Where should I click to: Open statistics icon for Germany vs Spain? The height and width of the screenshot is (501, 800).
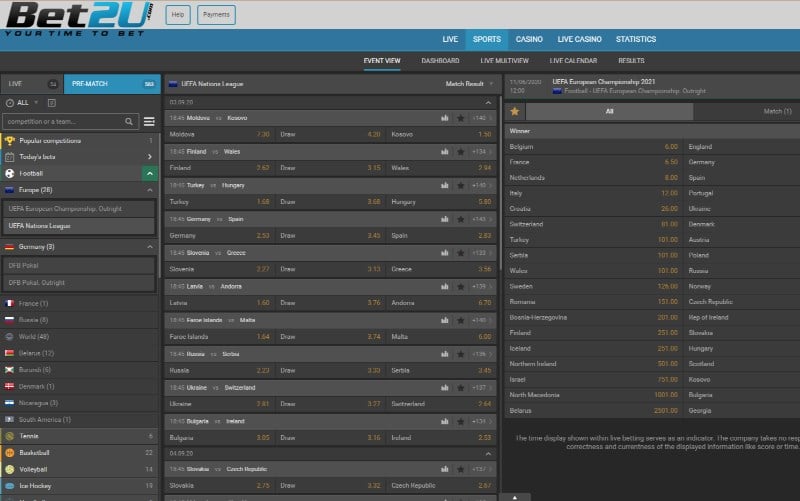pyautogui.click(x=445, y=219)
